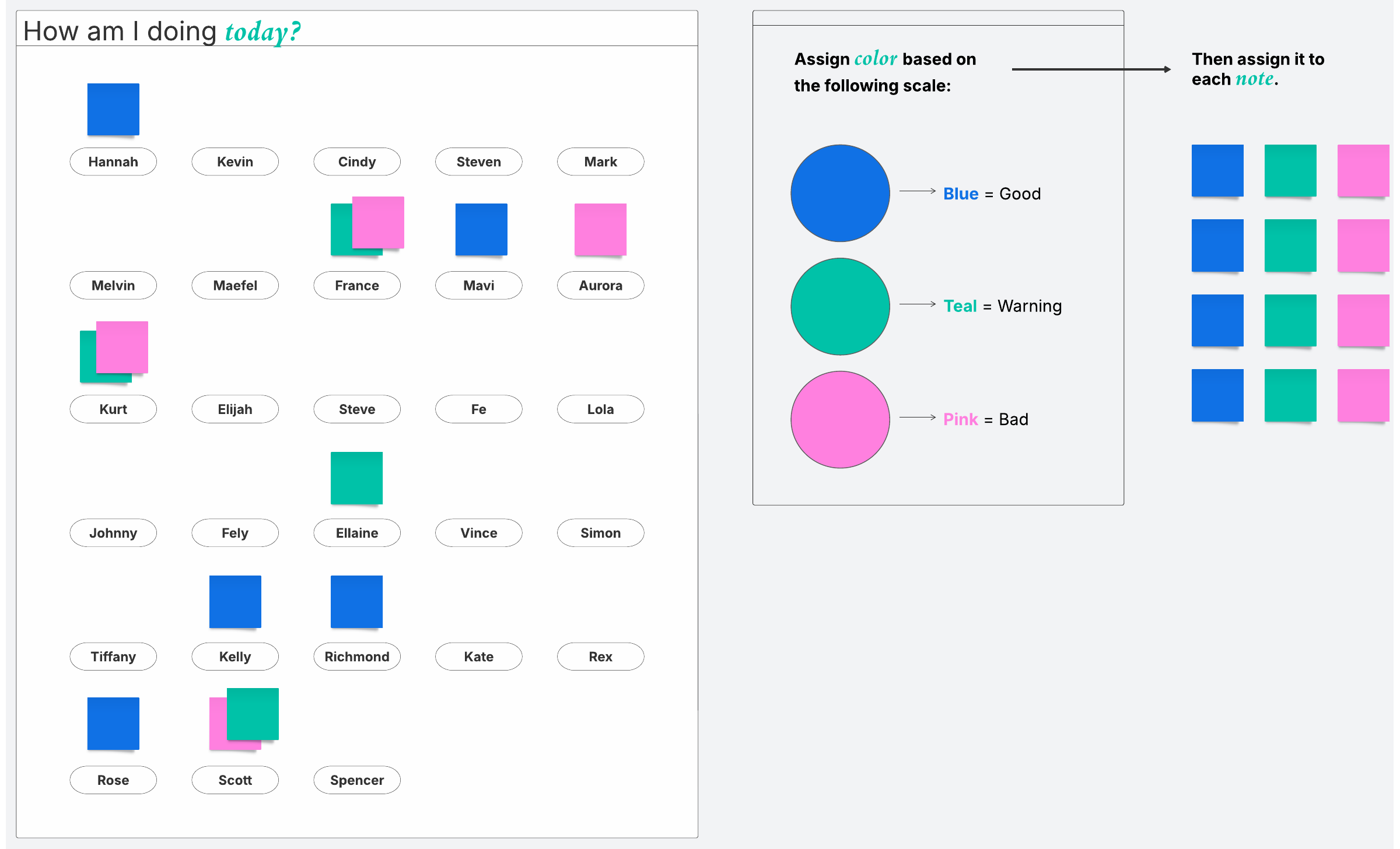1400x849 pixels.
Task: Click the pink note above Kurt
Action: (x=122, y=347)
